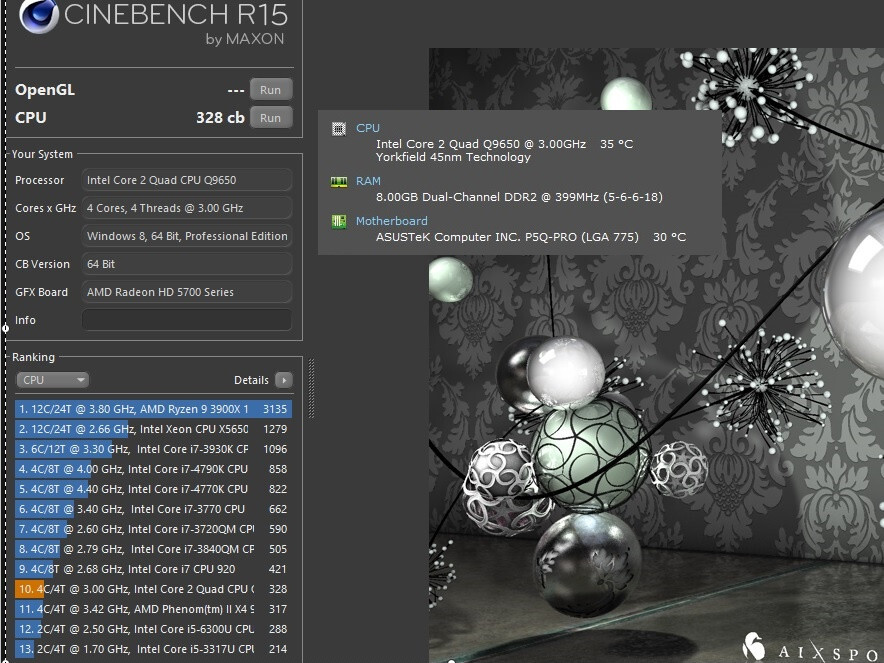The height and width of the screenshot is (663, 884).
Task: Open the CPU ranking type dropdown
Action: point(53,380)
